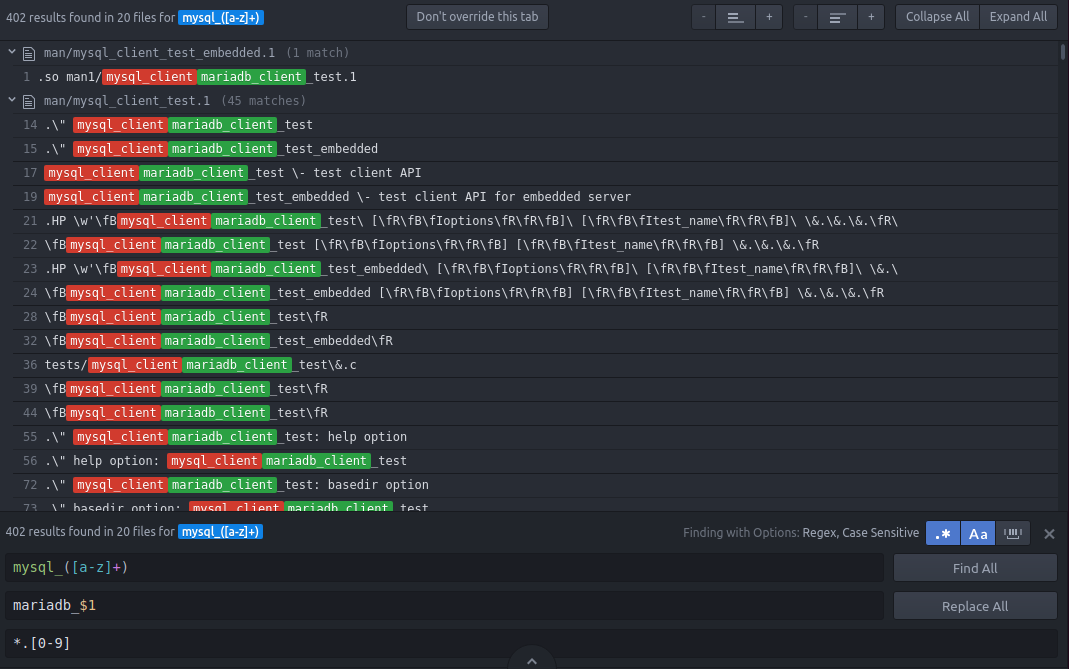The image size is (1069, 669).
Task: Focus the replace field containing mariadb_$1
Action: [x=444, y=606]
